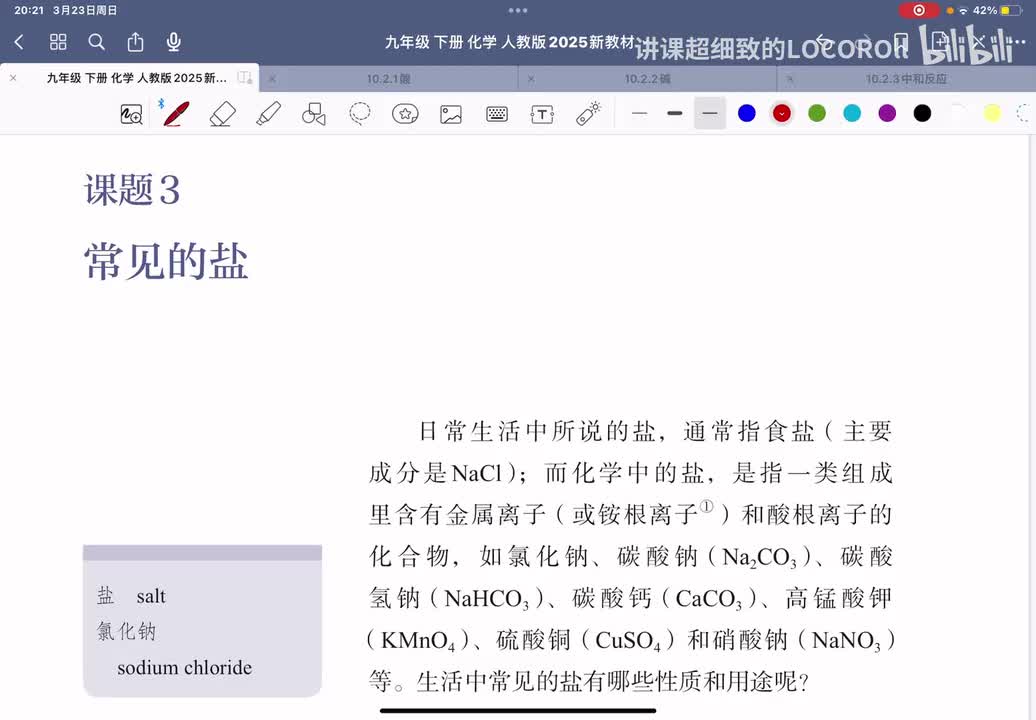Pick the white pen color

957,114
